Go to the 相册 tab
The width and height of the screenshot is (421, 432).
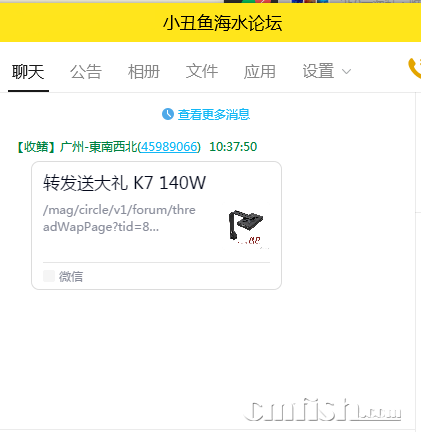click(144, 72)
